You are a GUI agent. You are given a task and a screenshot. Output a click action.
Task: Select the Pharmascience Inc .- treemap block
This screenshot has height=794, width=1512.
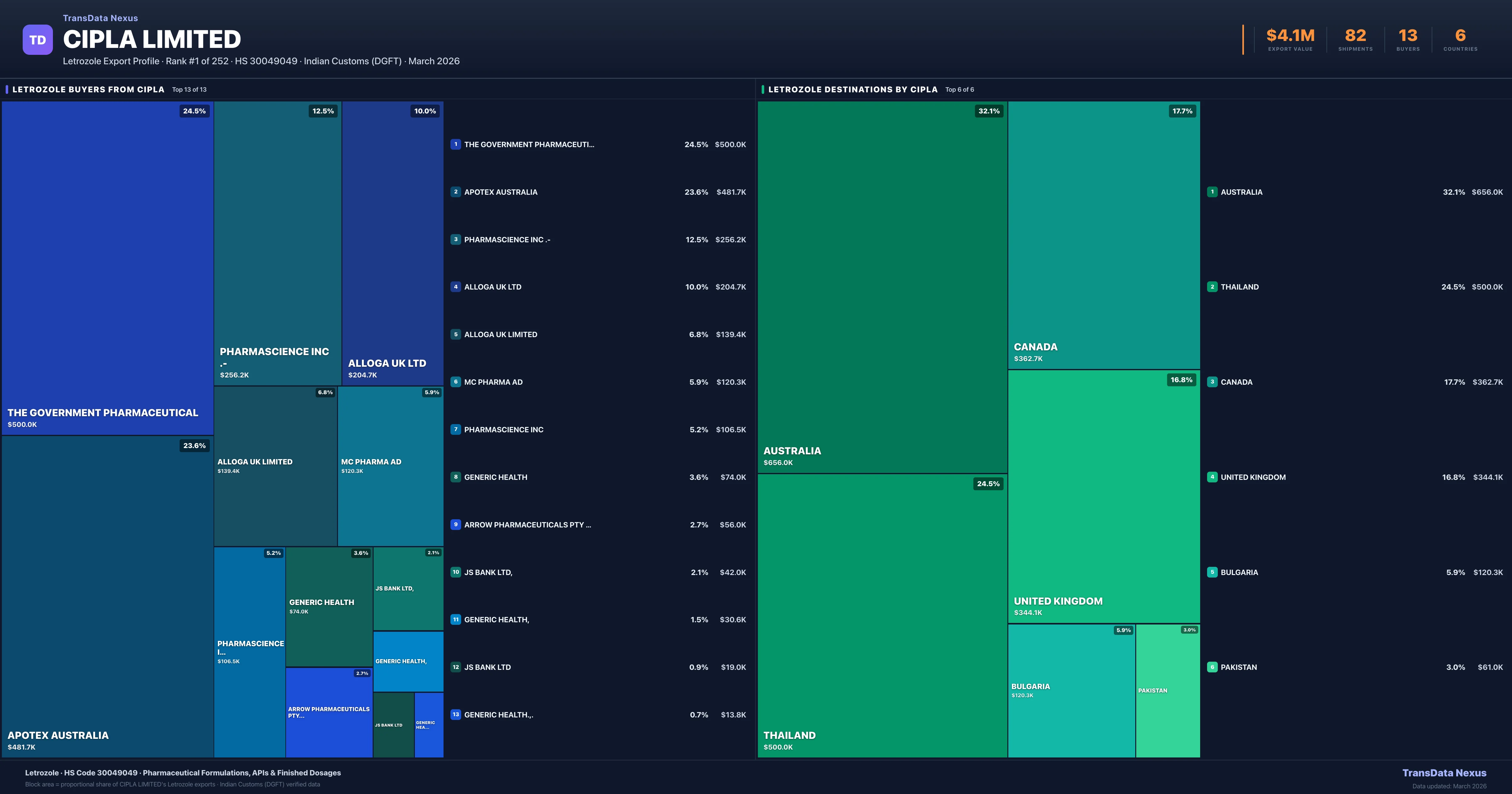[278, 243]
